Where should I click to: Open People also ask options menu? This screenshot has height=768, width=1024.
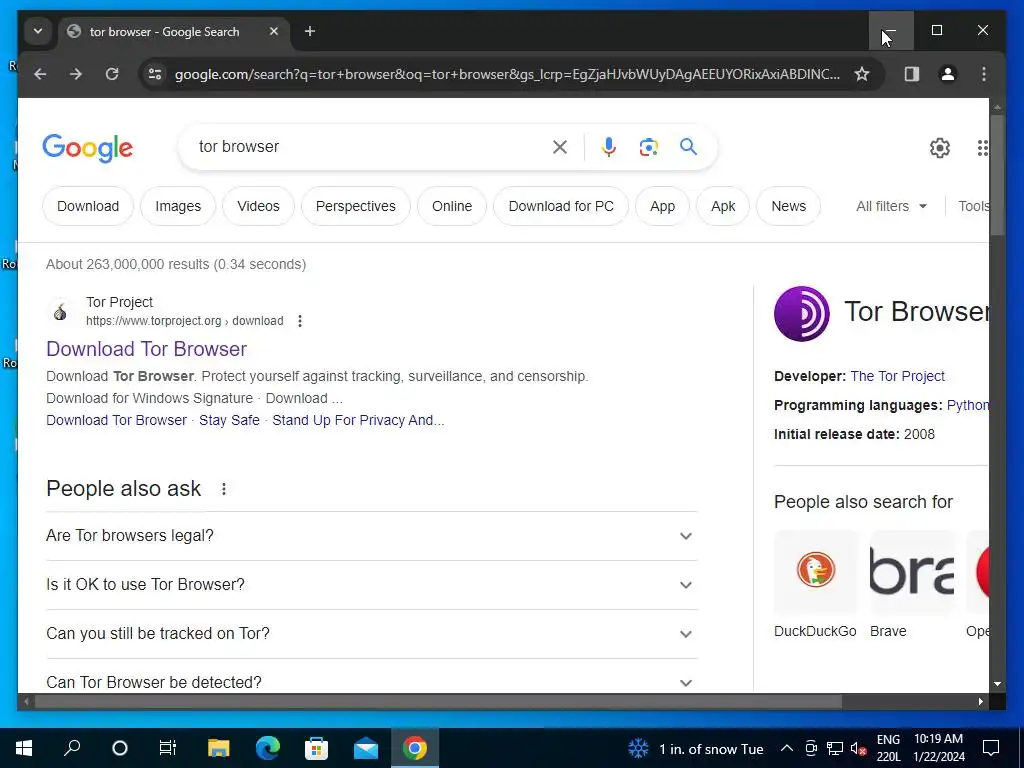224,489
